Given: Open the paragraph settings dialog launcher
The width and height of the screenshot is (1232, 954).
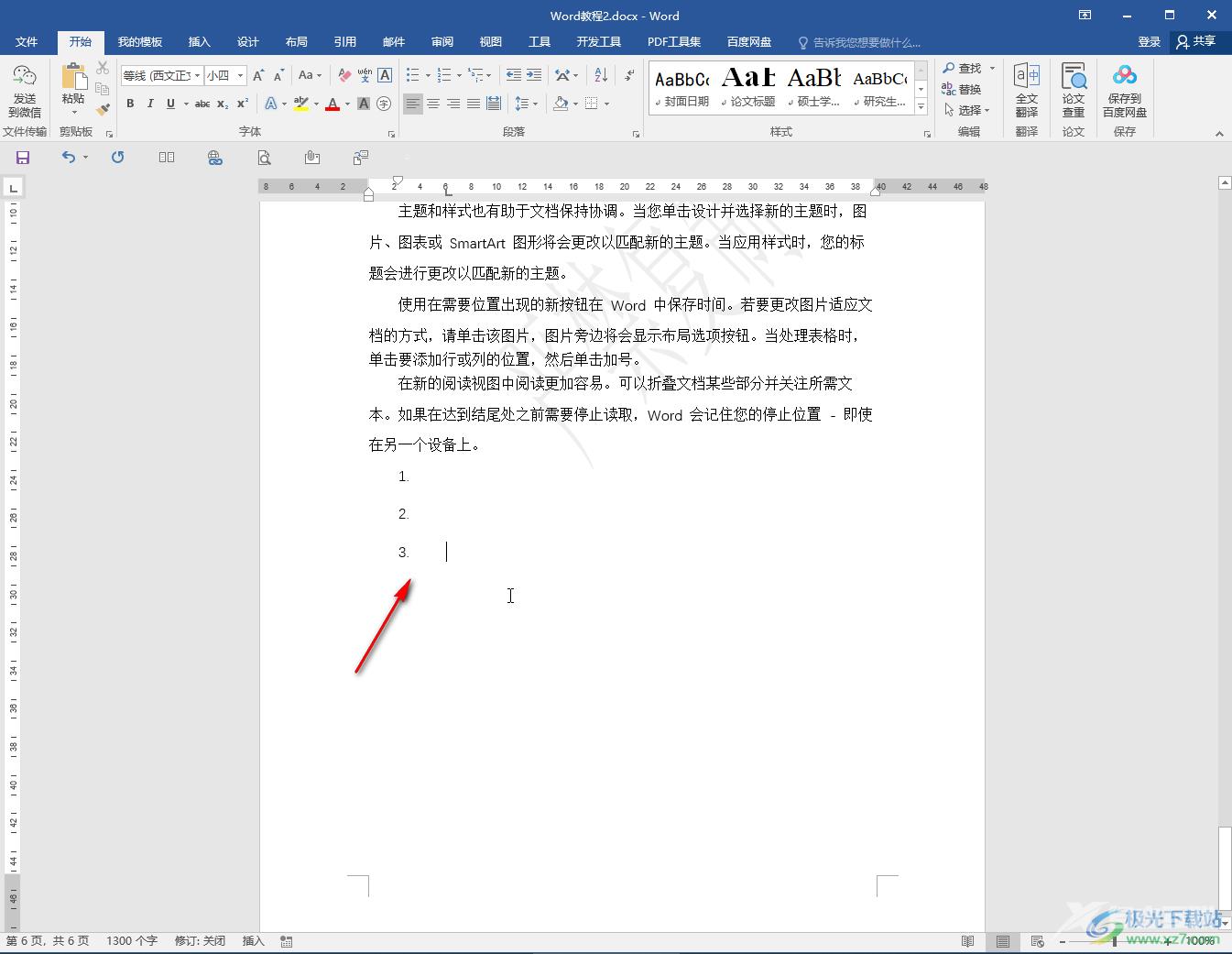Looking at the screenshot, I should [637, 134].
